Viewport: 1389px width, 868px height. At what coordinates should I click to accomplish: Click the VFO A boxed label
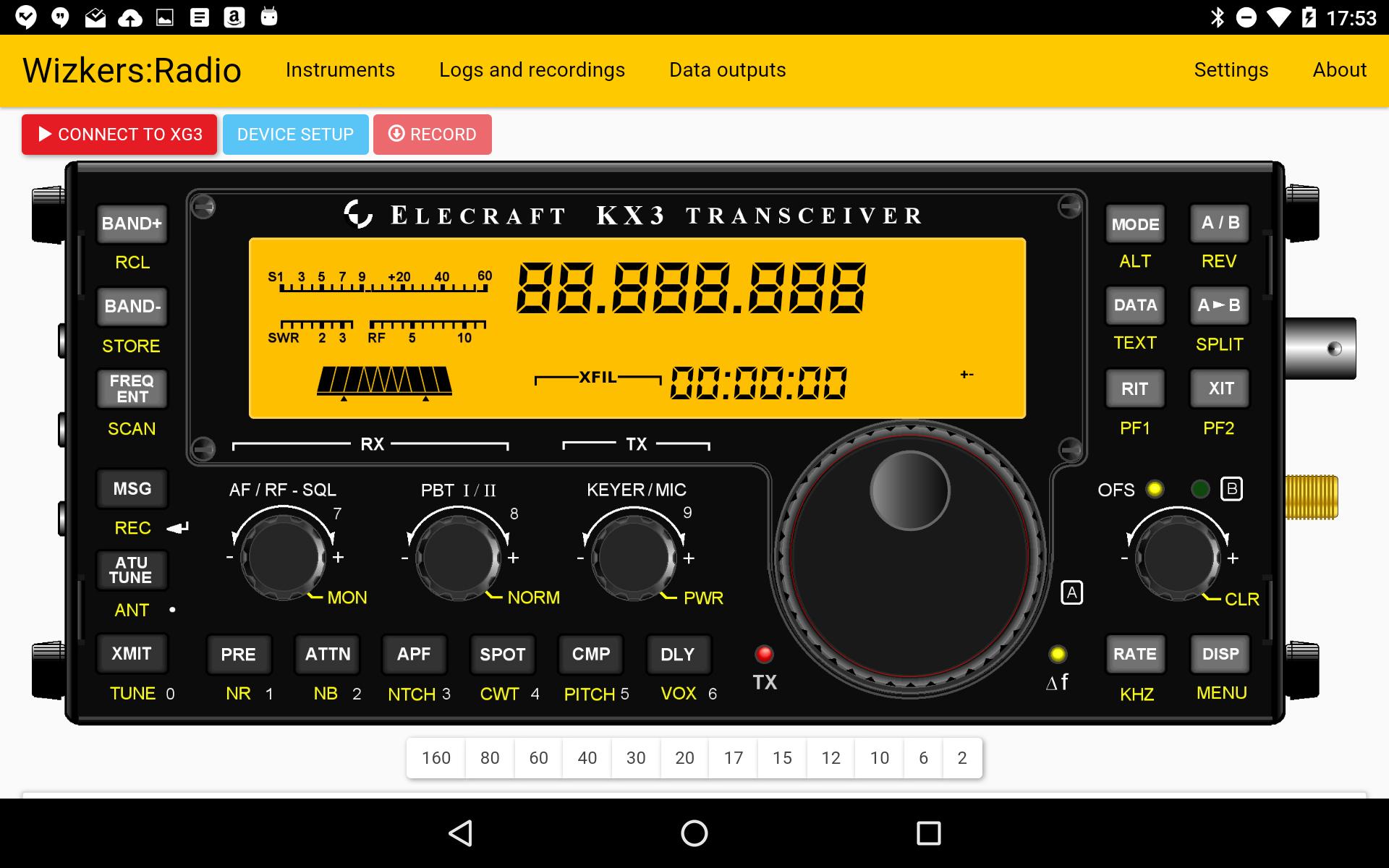click(x=1071, y=593)
